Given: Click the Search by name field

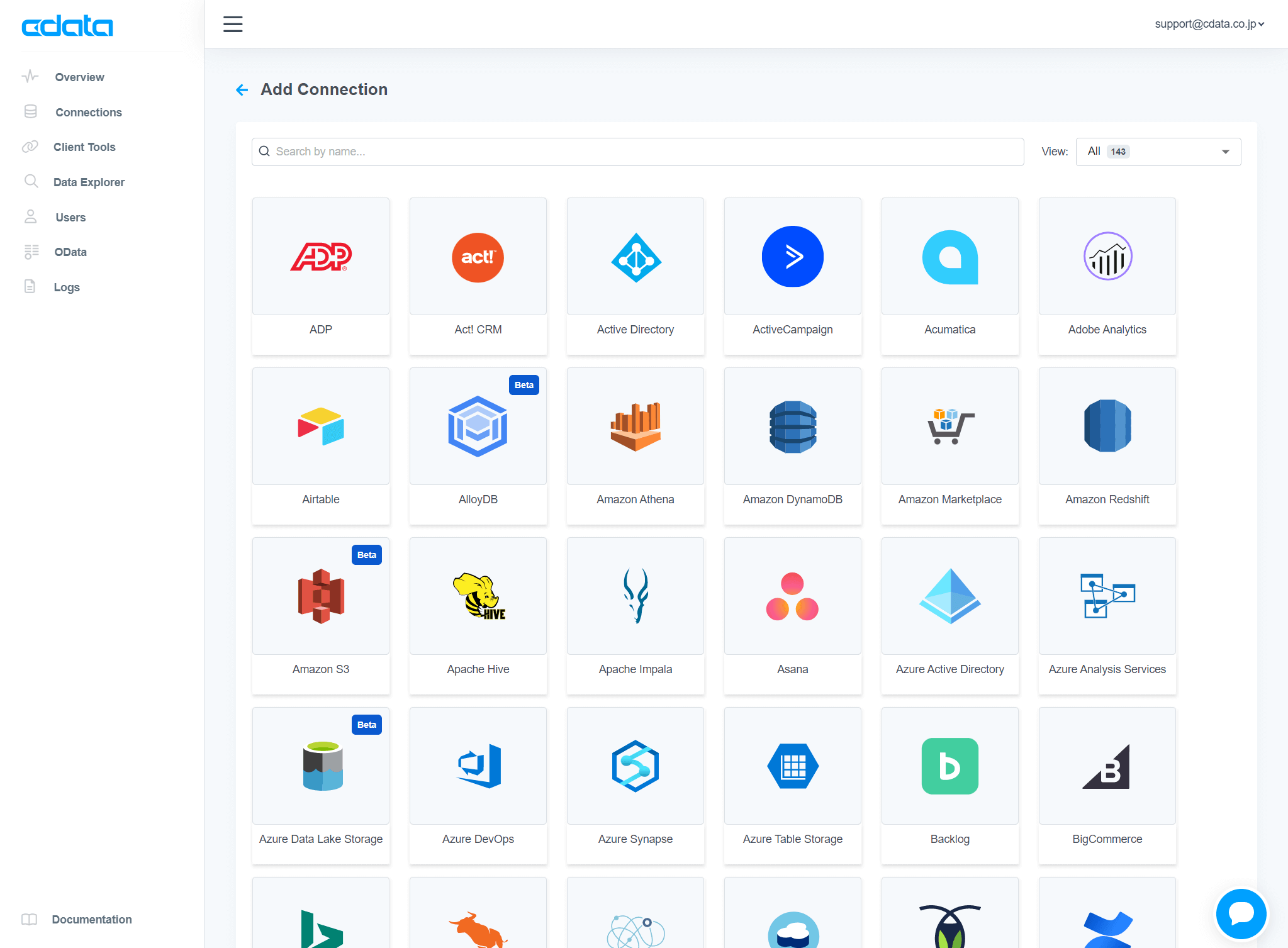Looking at the screenshot, I should tap(637, 152).
